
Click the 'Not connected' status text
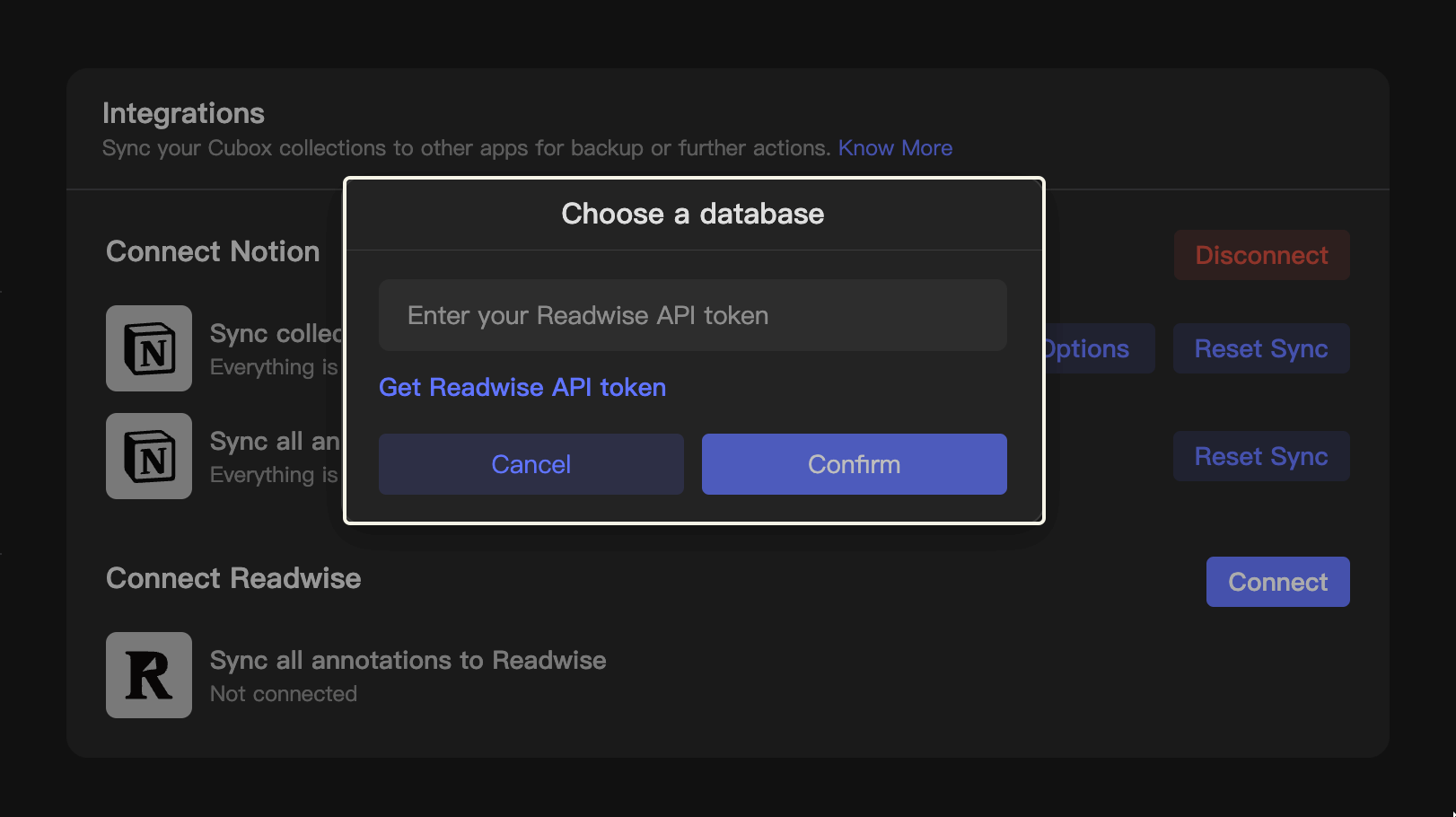284,694
